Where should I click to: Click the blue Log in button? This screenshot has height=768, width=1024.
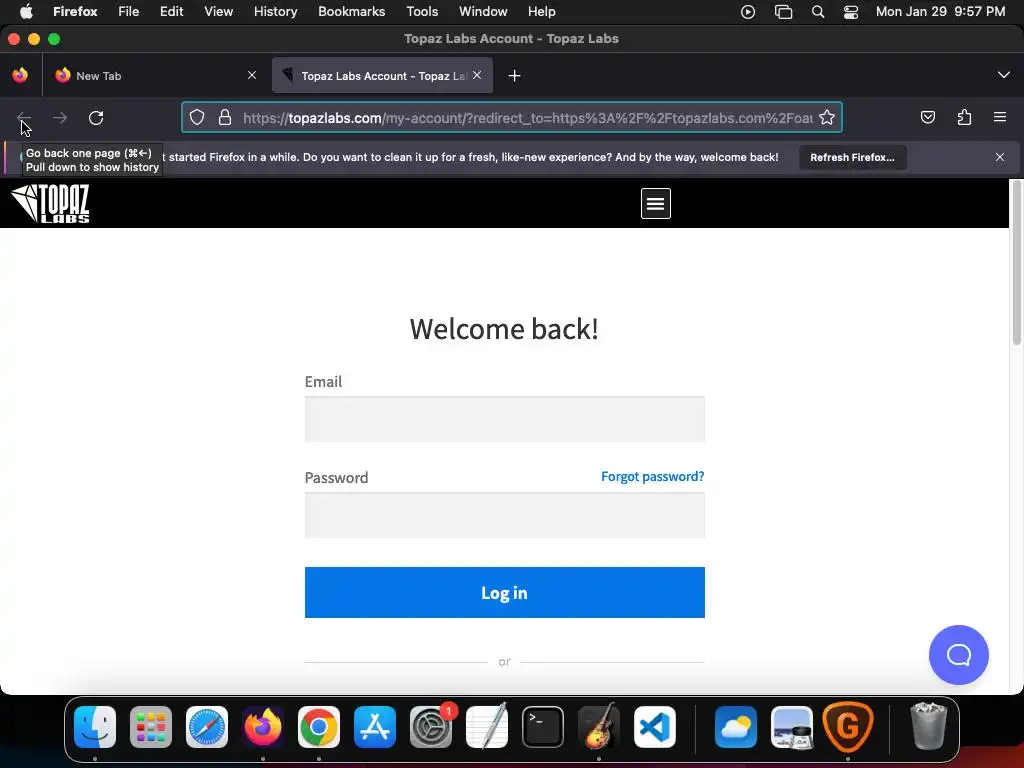504,592
